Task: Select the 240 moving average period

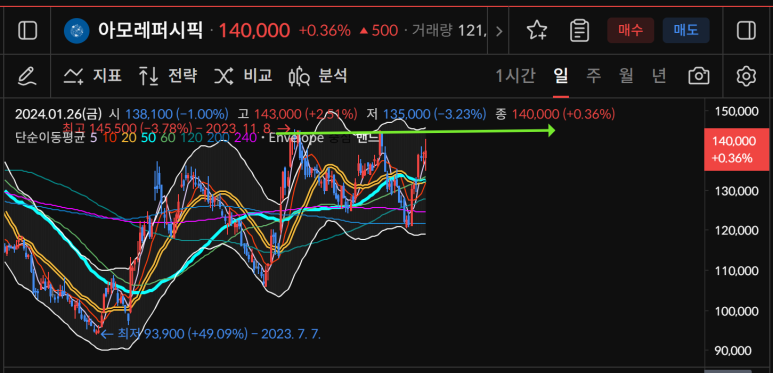Action: coord(245,138)
